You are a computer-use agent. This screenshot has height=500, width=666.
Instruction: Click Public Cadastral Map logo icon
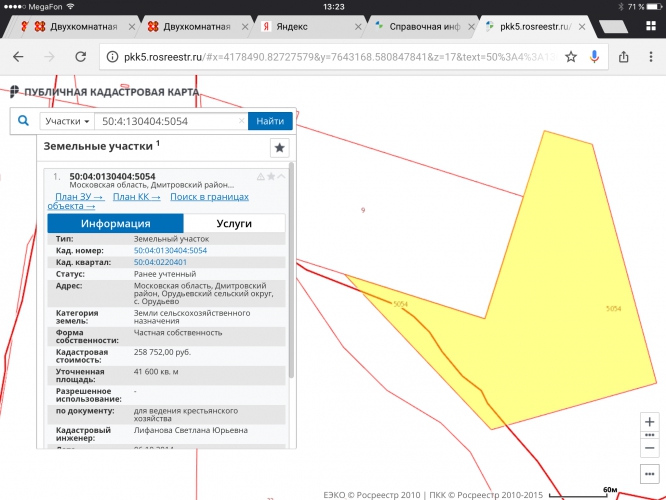pos(14,91)
